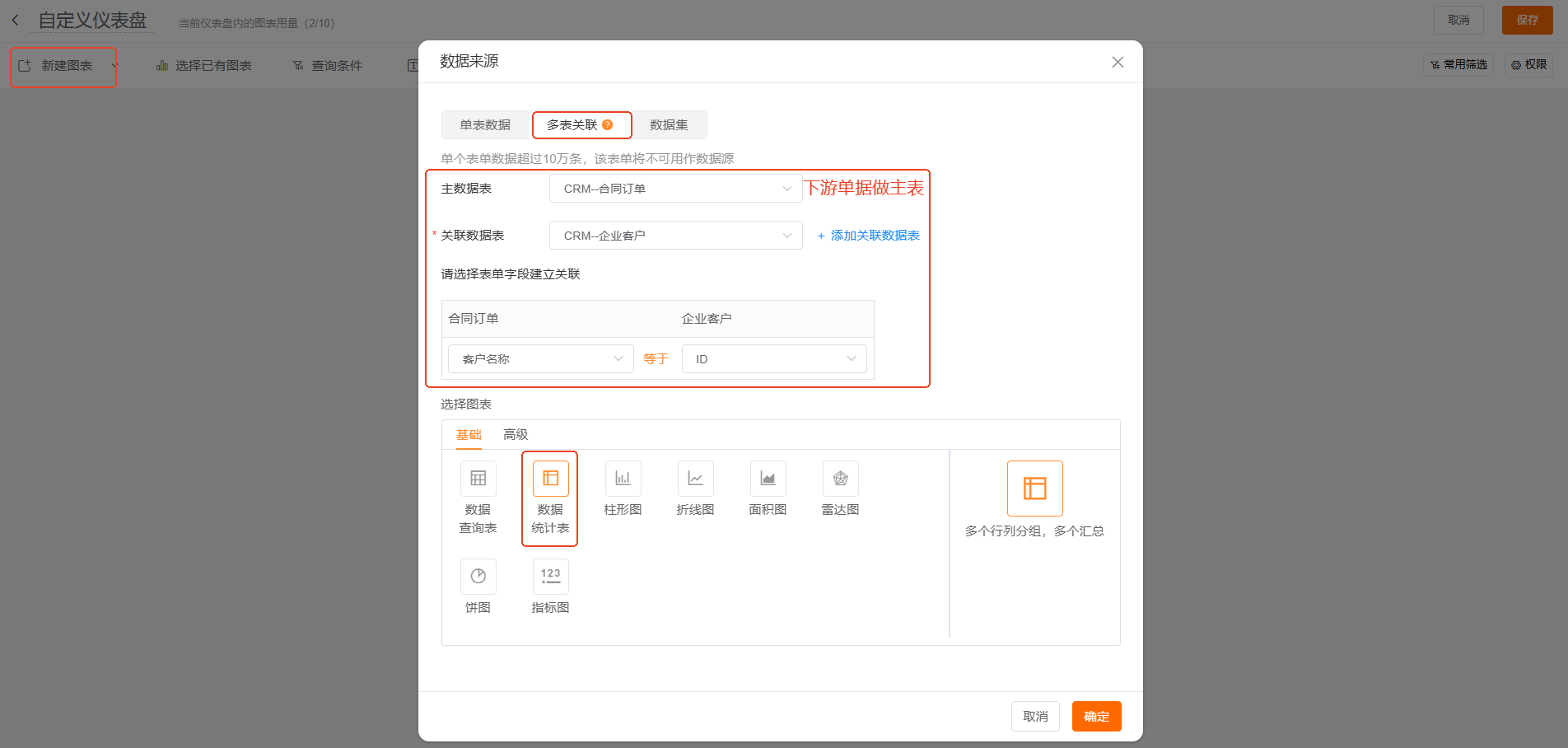The width and height of the screenshot is (1568, 748).
Task: Click the 添加关联数据表 link
Action: pos(868,236)
